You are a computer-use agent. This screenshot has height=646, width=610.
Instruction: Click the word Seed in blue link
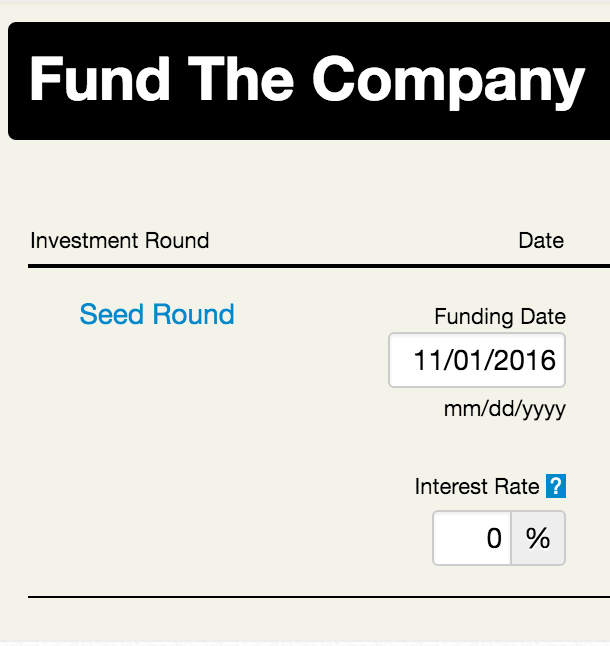[111, 314]
